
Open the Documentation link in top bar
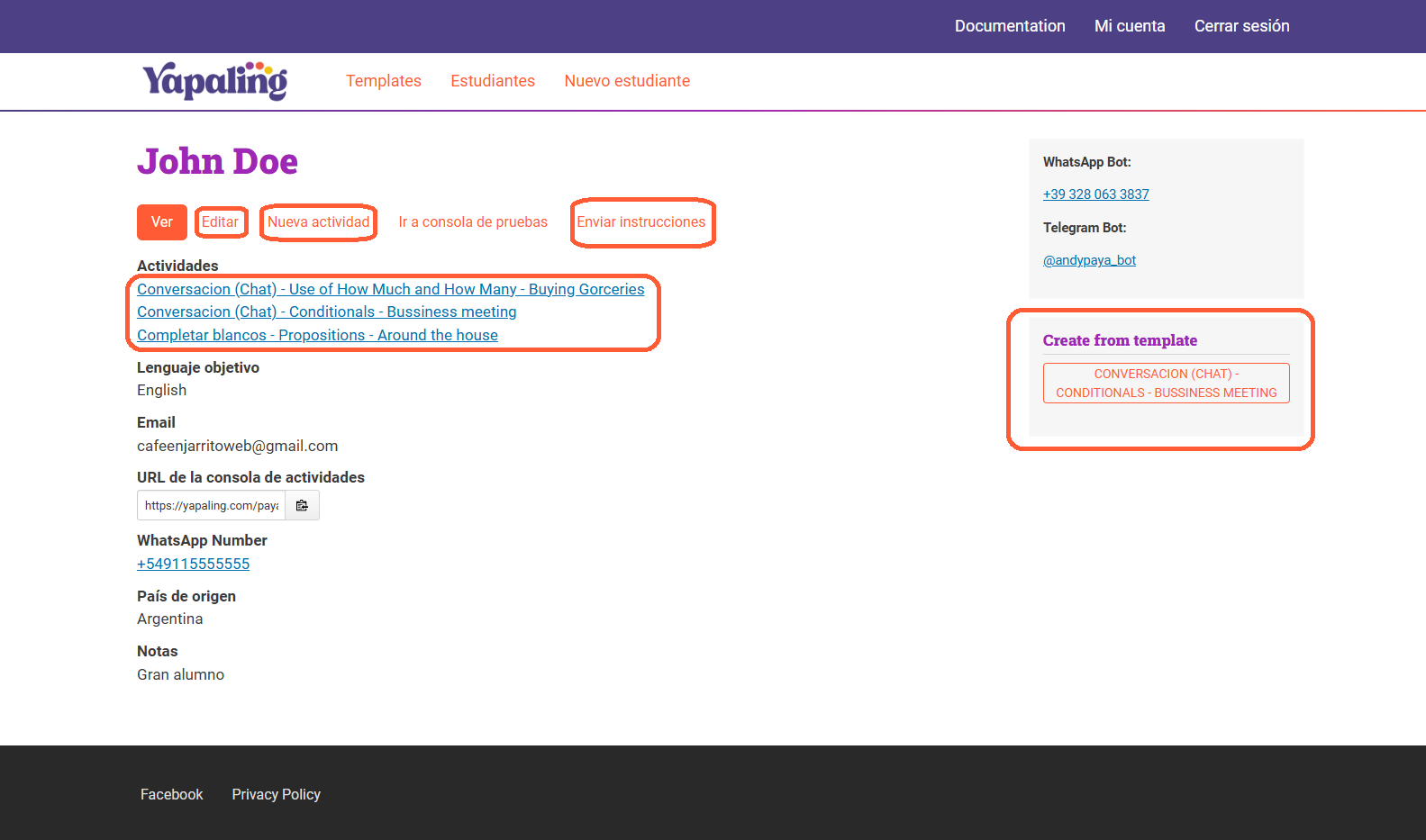pyautogui.click(x=1009, y=26)
